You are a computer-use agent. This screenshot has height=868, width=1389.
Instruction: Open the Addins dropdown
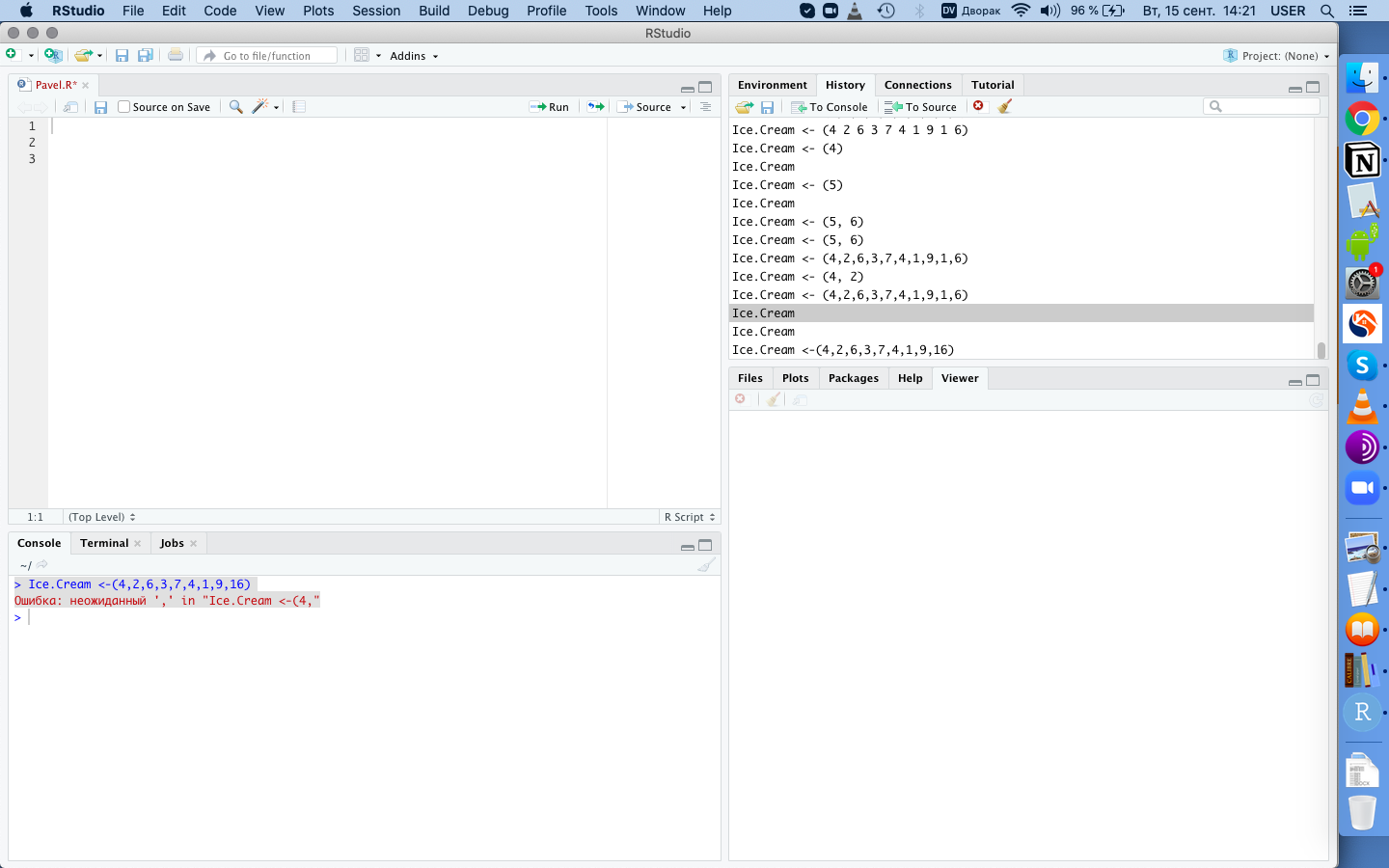click(414, 56)
